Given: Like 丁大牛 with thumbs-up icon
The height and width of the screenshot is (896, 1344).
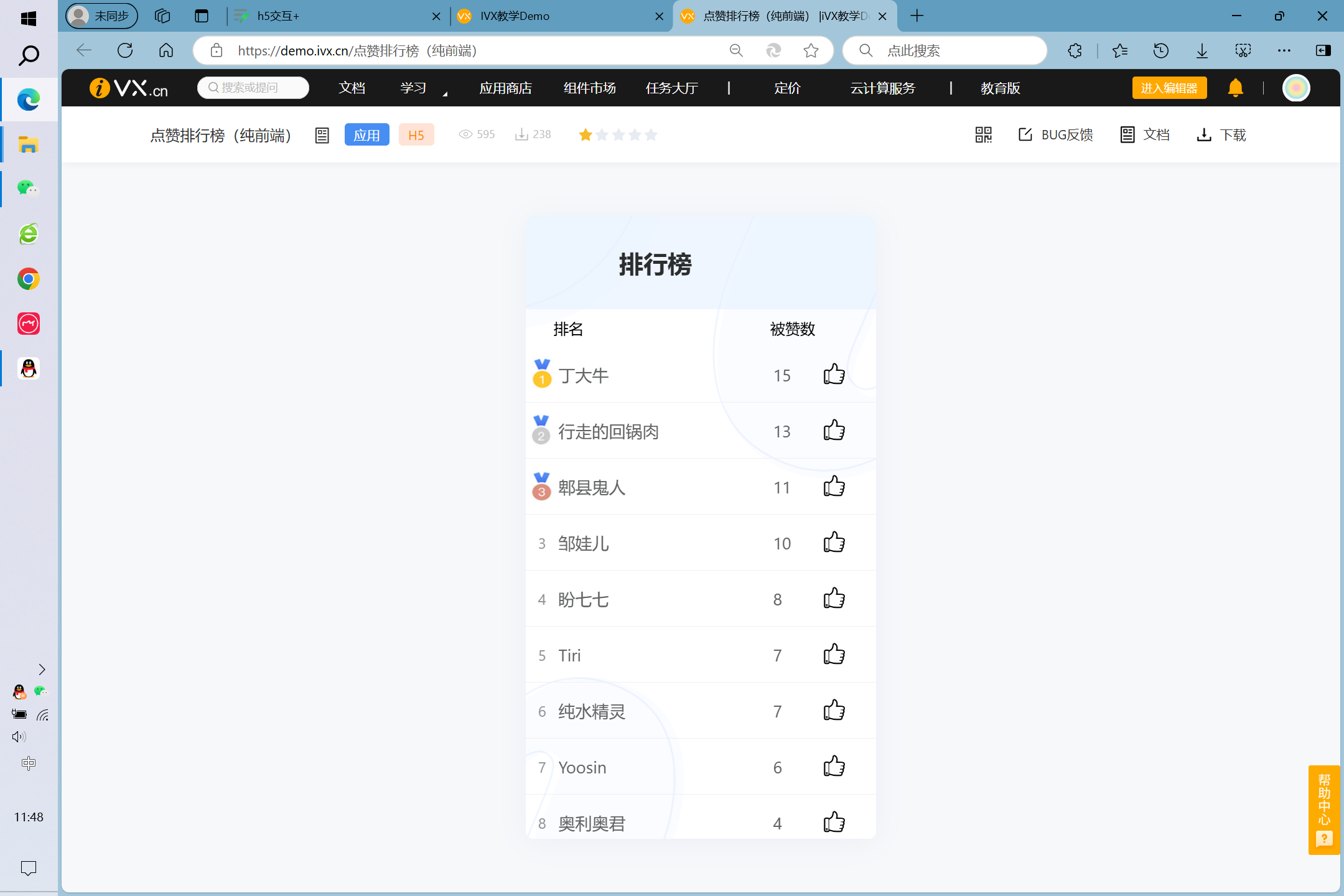Looking at the screenshot, I should pos(834,375).
